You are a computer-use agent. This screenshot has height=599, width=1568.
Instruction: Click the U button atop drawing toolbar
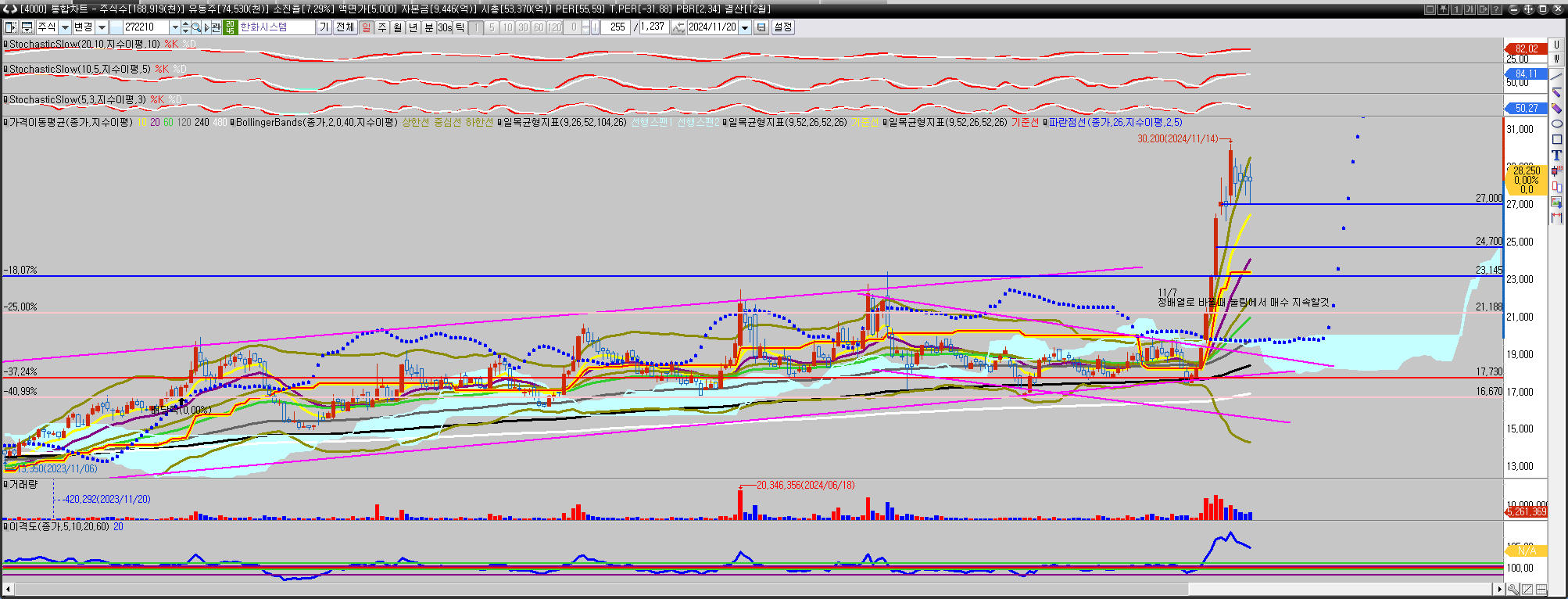pyautogui.click(x=1556, y=45)
